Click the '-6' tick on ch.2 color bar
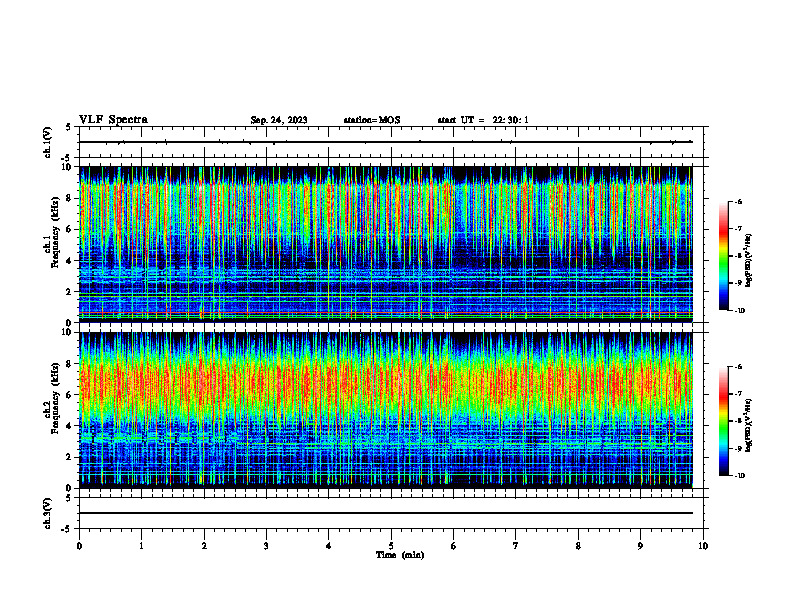Screen dimensions: 792x612 (x=739, y=367)
